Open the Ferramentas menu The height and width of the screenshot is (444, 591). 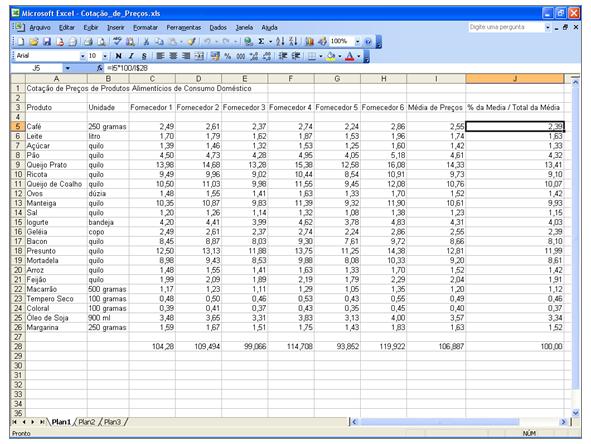[x=184, y=28]
